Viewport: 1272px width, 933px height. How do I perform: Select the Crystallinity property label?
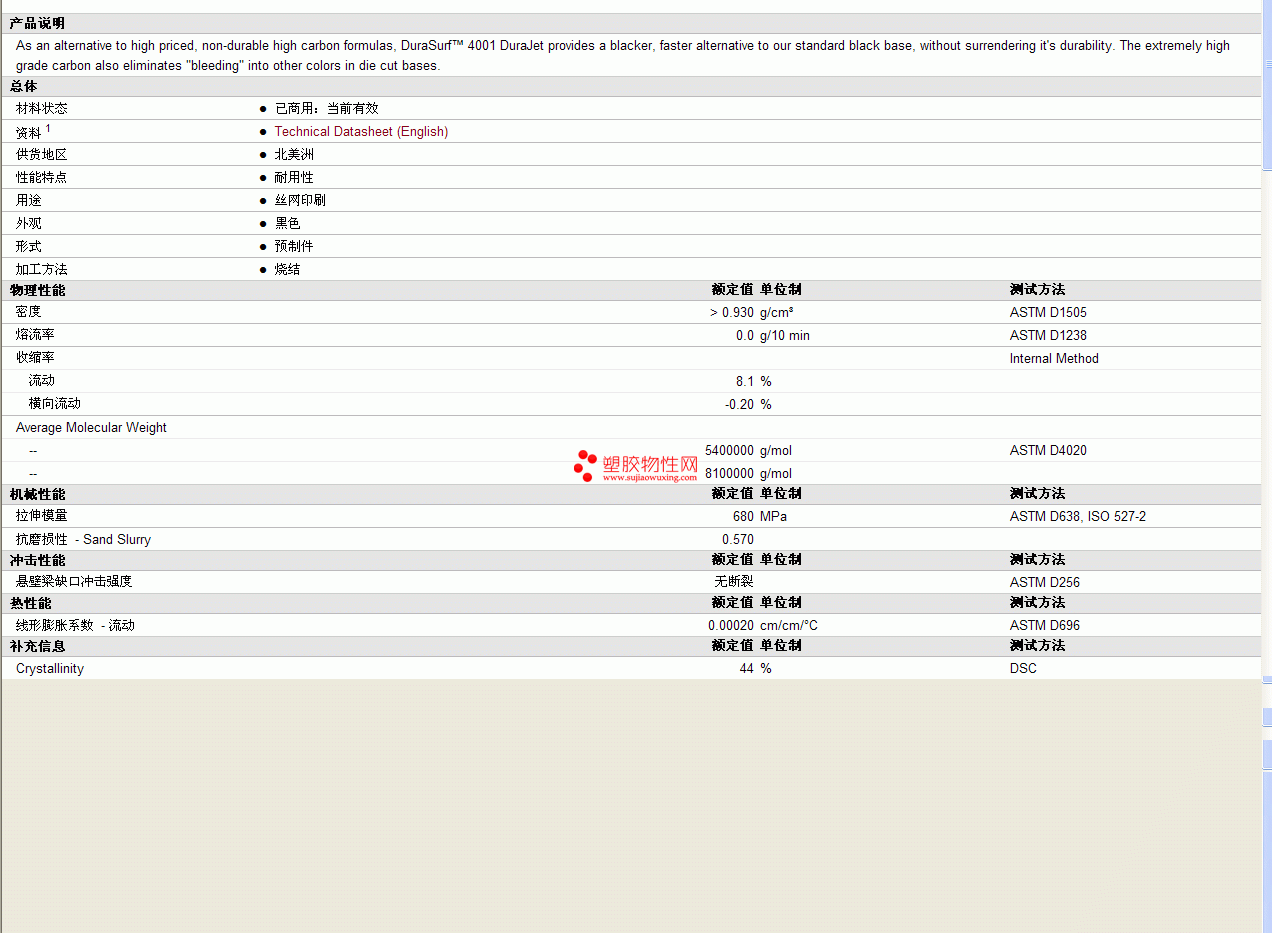tap(50, 668)
